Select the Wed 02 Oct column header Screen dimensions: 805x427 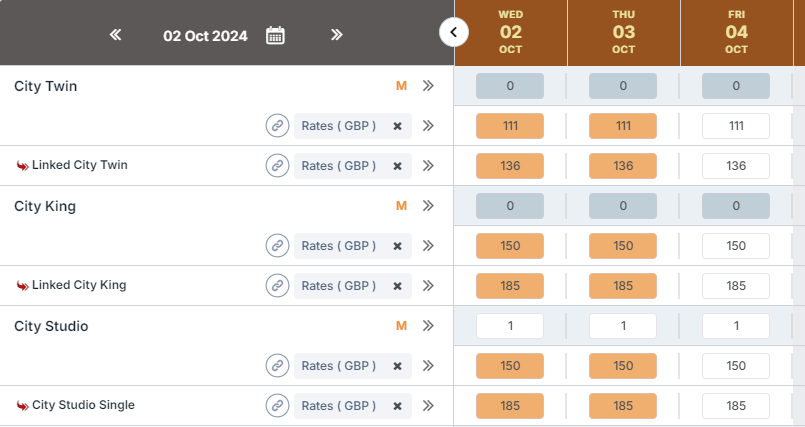click(510, 33)
